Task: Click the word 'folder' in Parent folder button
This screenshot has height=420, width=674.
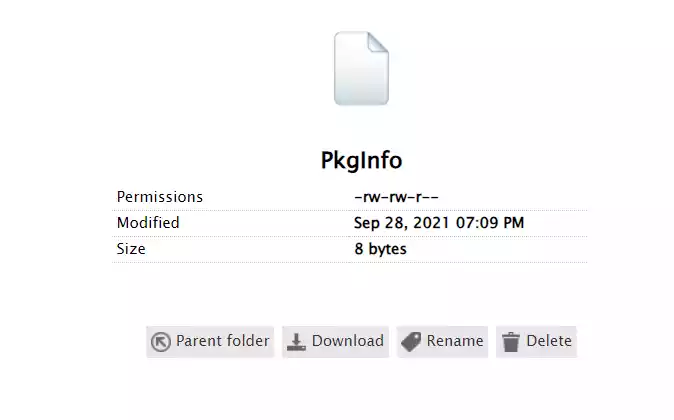Action: click(x=246, y=341)
